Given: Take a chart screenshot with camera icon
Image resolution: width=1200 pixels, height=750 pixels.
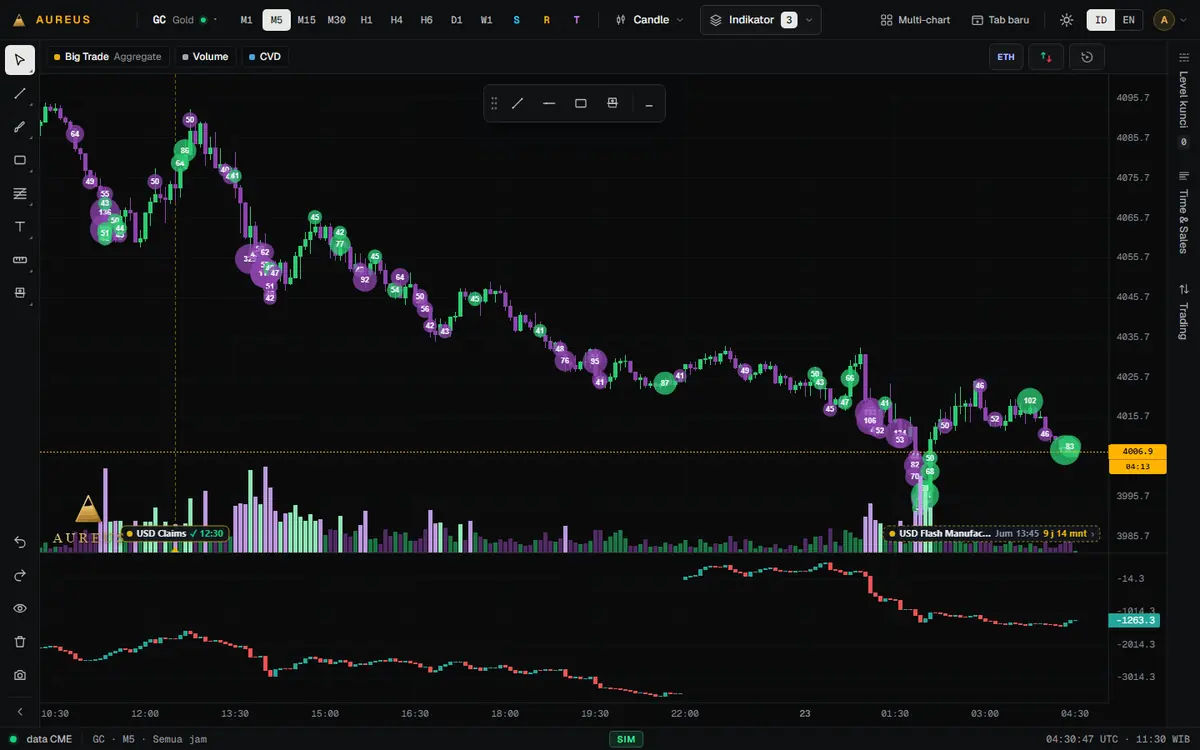Looking at the screenshot, I should point(20,675).
